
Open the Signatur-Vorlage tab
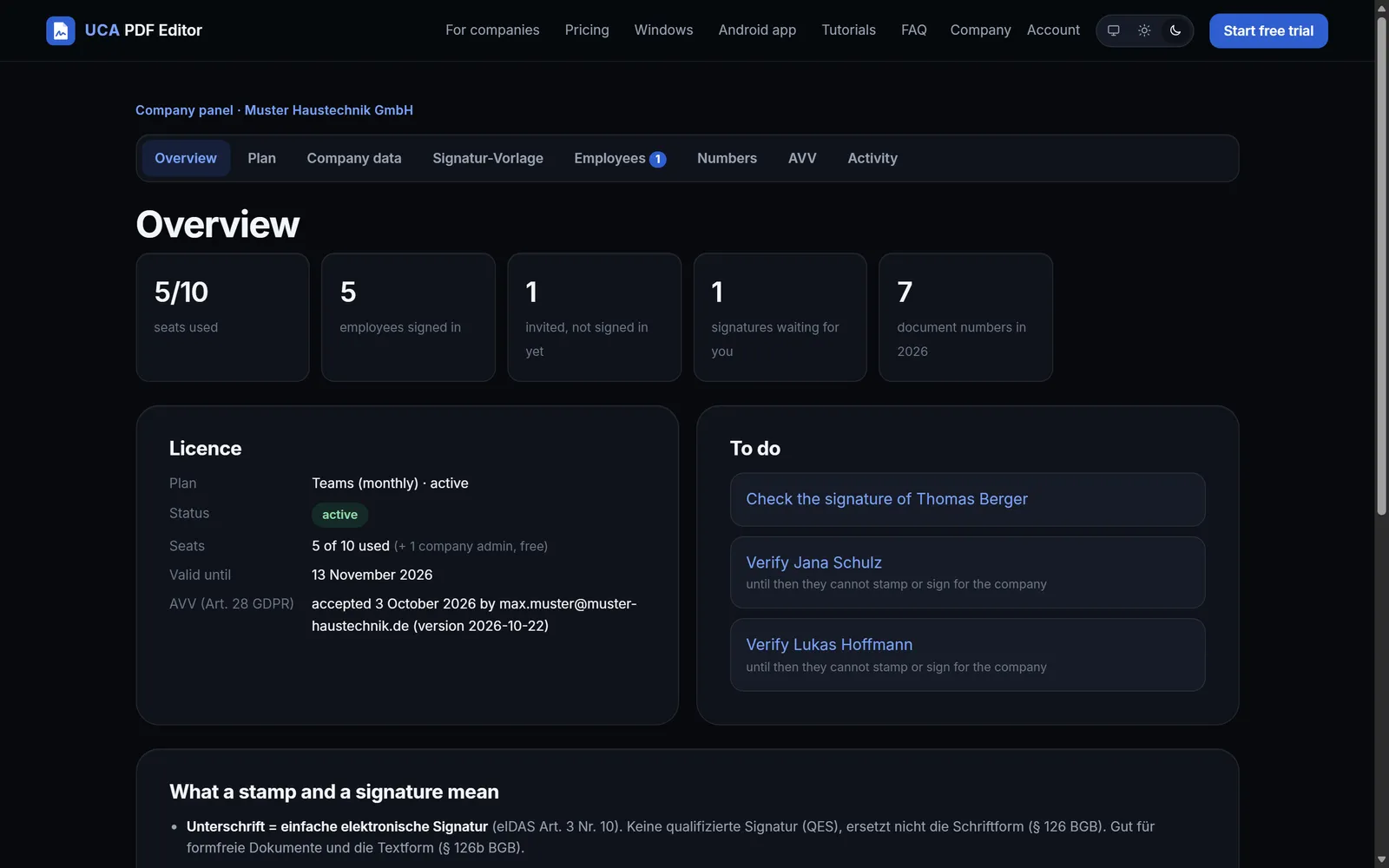488,158
